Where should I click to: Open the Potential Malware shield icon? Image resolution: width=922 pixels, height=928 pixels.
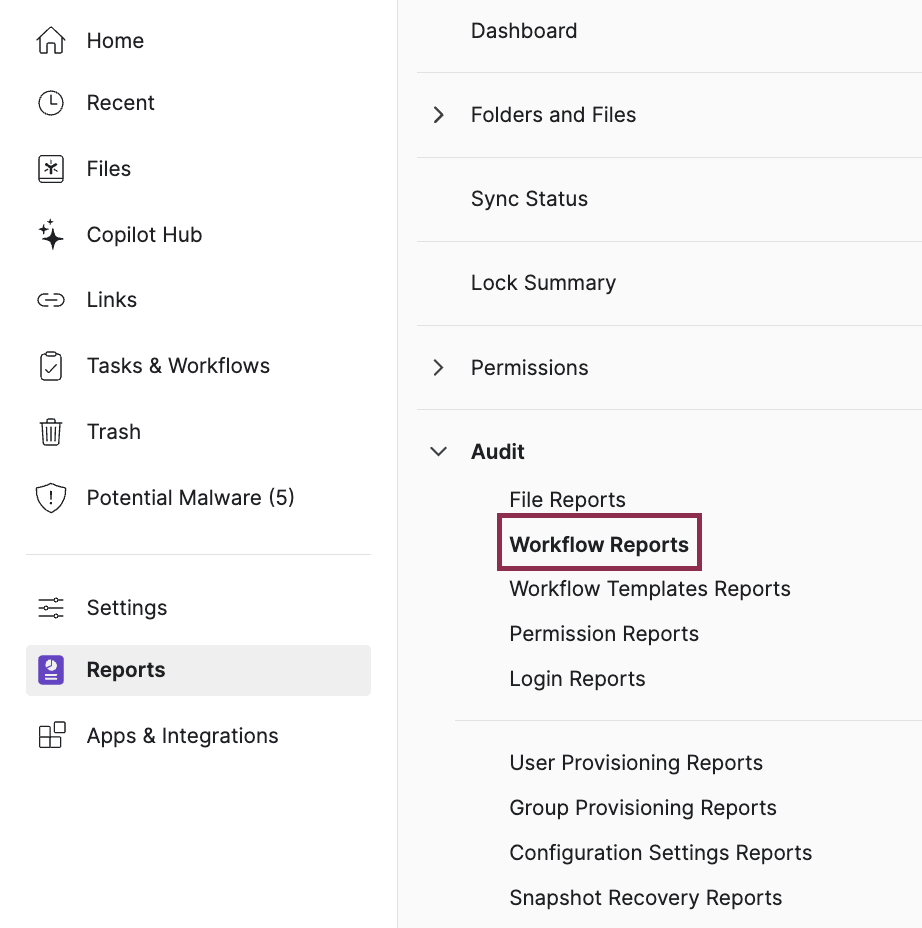coord(51,497)
